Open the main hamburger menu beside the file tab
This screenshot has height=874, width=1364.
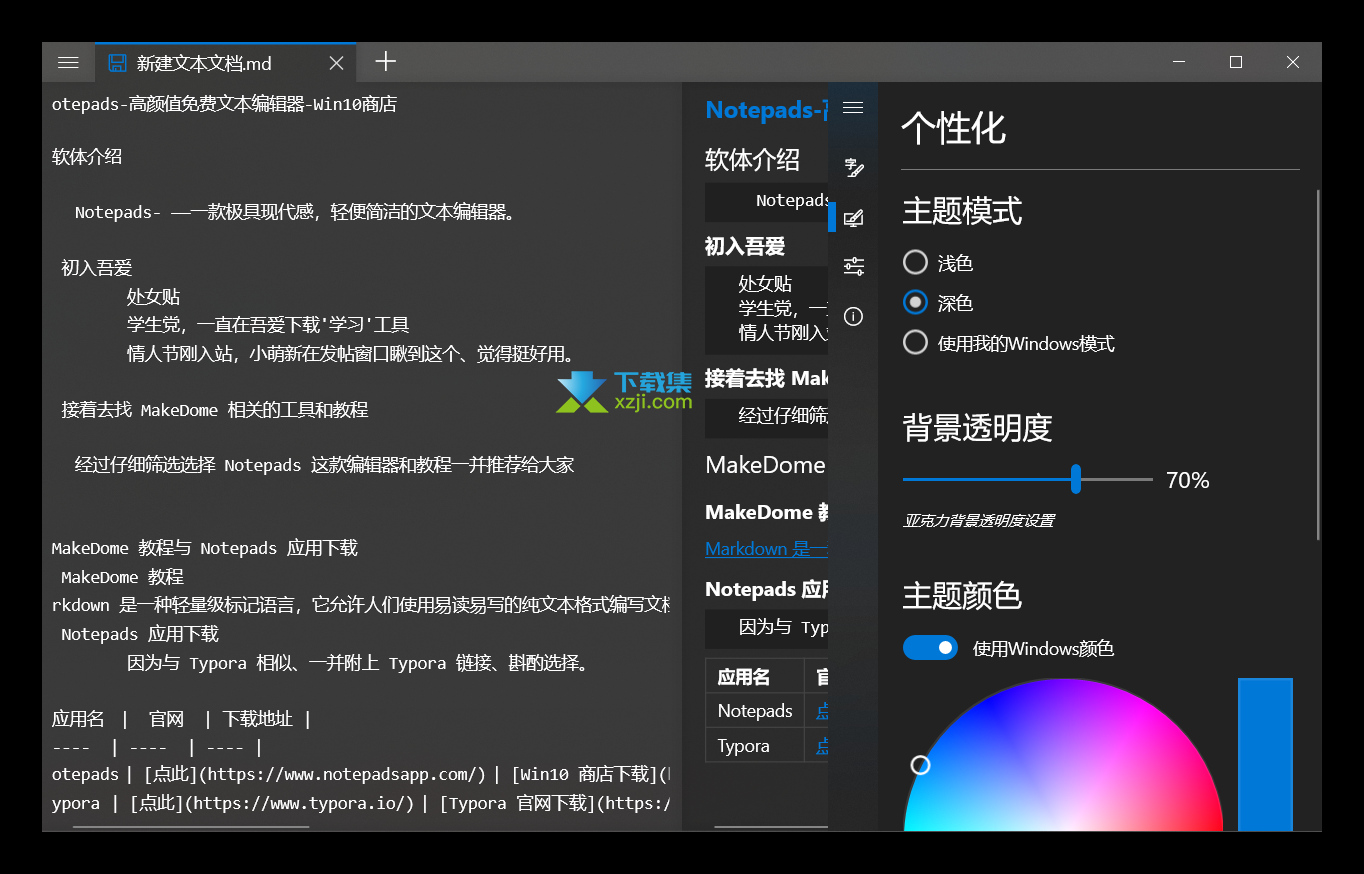(x=68, y=62)
